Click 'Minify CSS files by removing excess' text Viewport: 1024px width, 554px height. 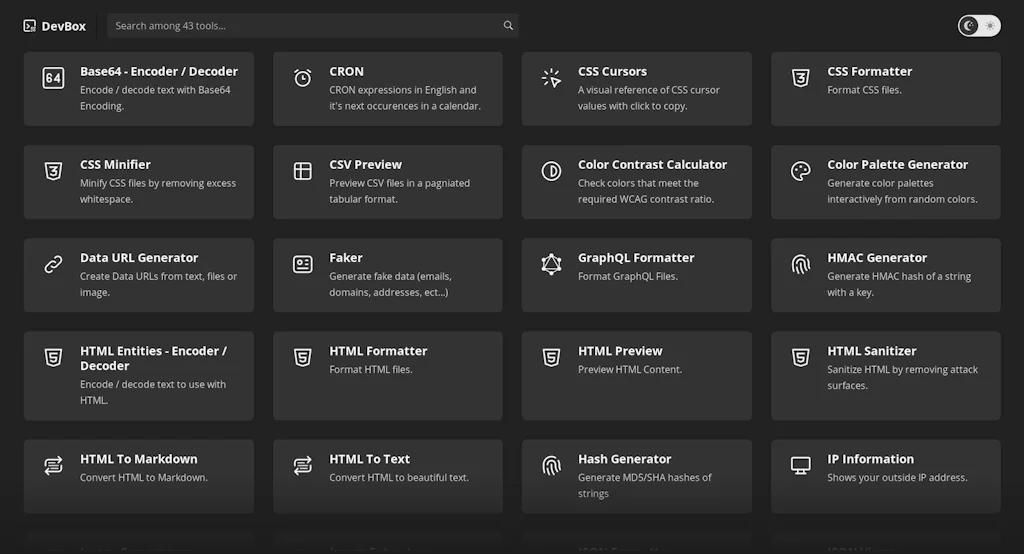point(157,183)
